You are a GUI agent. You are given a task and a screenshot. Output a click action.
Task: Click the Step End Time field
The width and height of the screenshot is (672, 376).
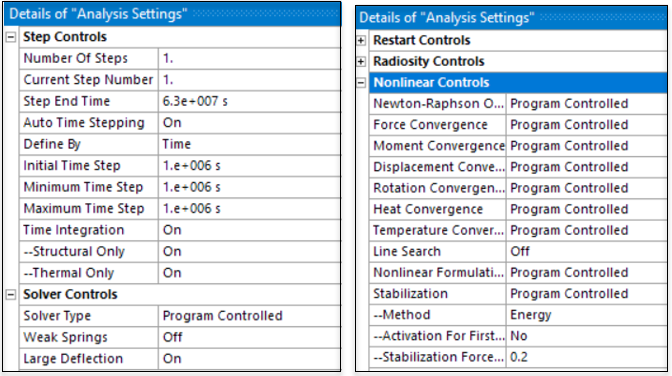coord(249,101)
